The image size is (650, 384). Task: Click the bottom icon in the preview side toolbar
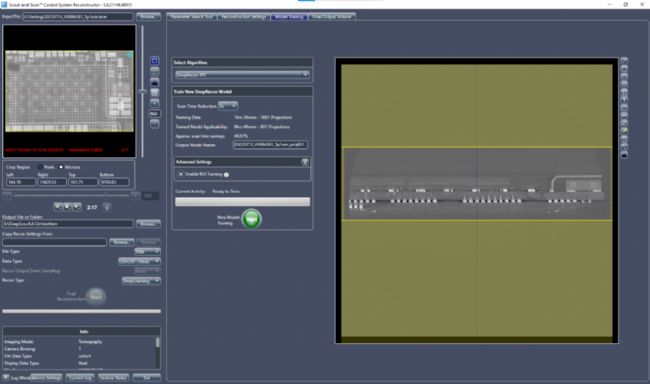[x=155, y=124]
